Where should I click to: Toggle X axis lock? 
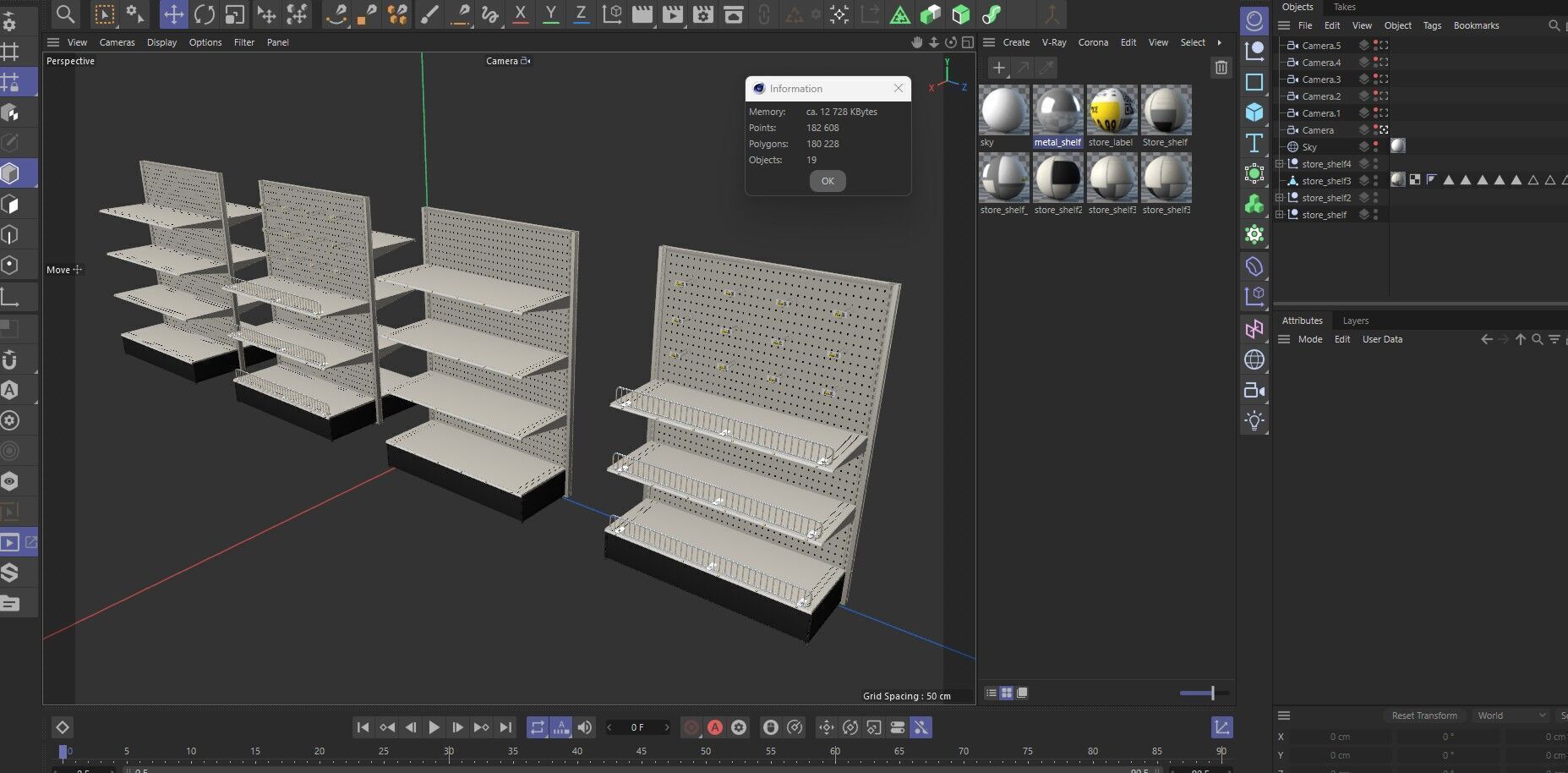coord(520,14)
